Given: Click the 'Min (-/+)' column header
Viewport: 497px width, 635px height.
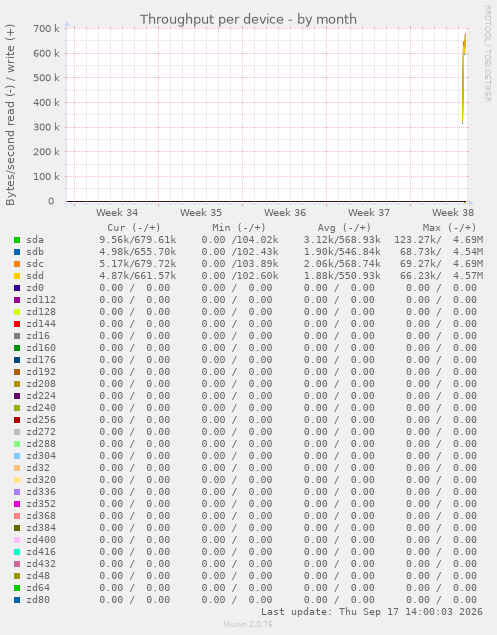Looking at the screenshot, I should tap(239, 228).
